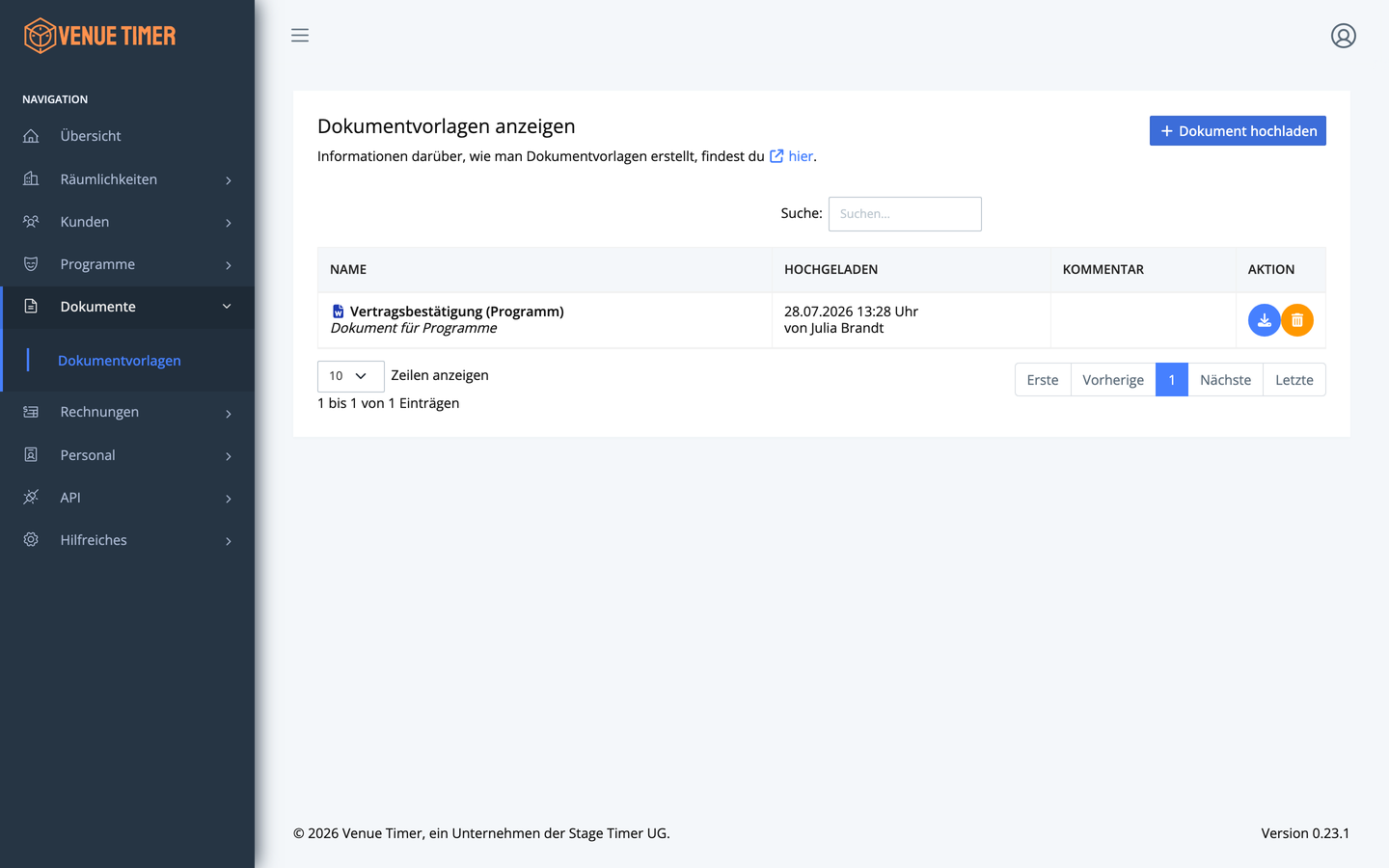Click the Version 0.23.1 footer text

pos(1305,833)
